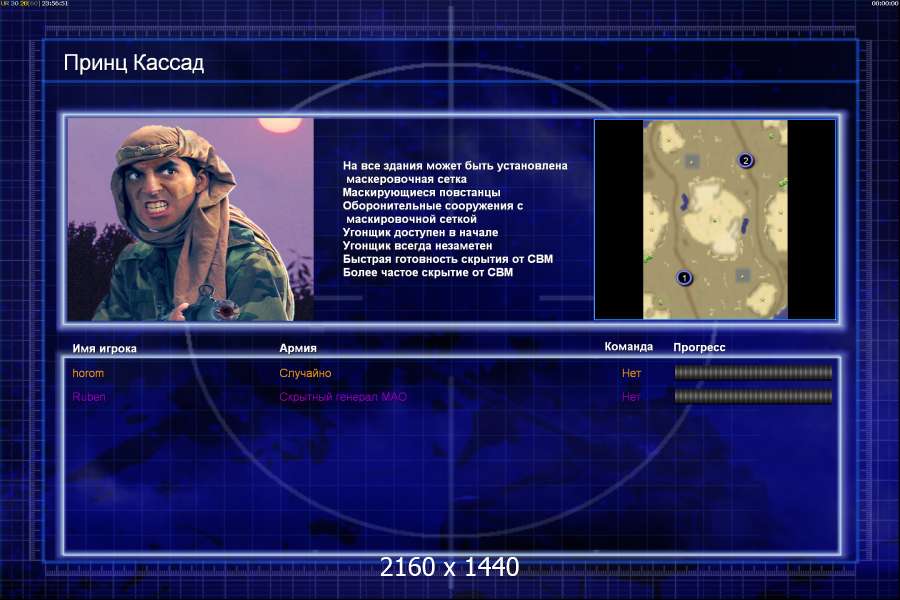This screenshot has width=900, height=600.
Task: Click the line Маскирующиеся повстанцы
Action: click(421, 192)
